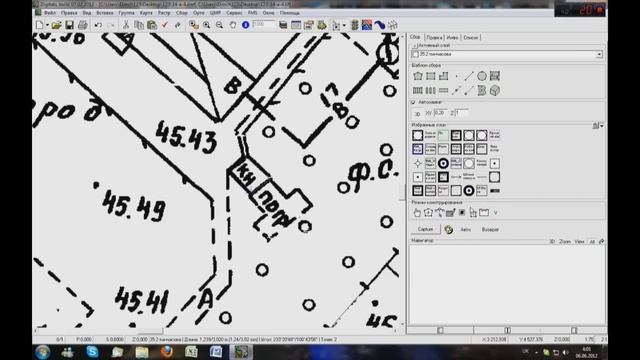Switch to the Инфо panel tab
Screen dimensions: 640x360
pyautogui.click(x=452, y=37)
